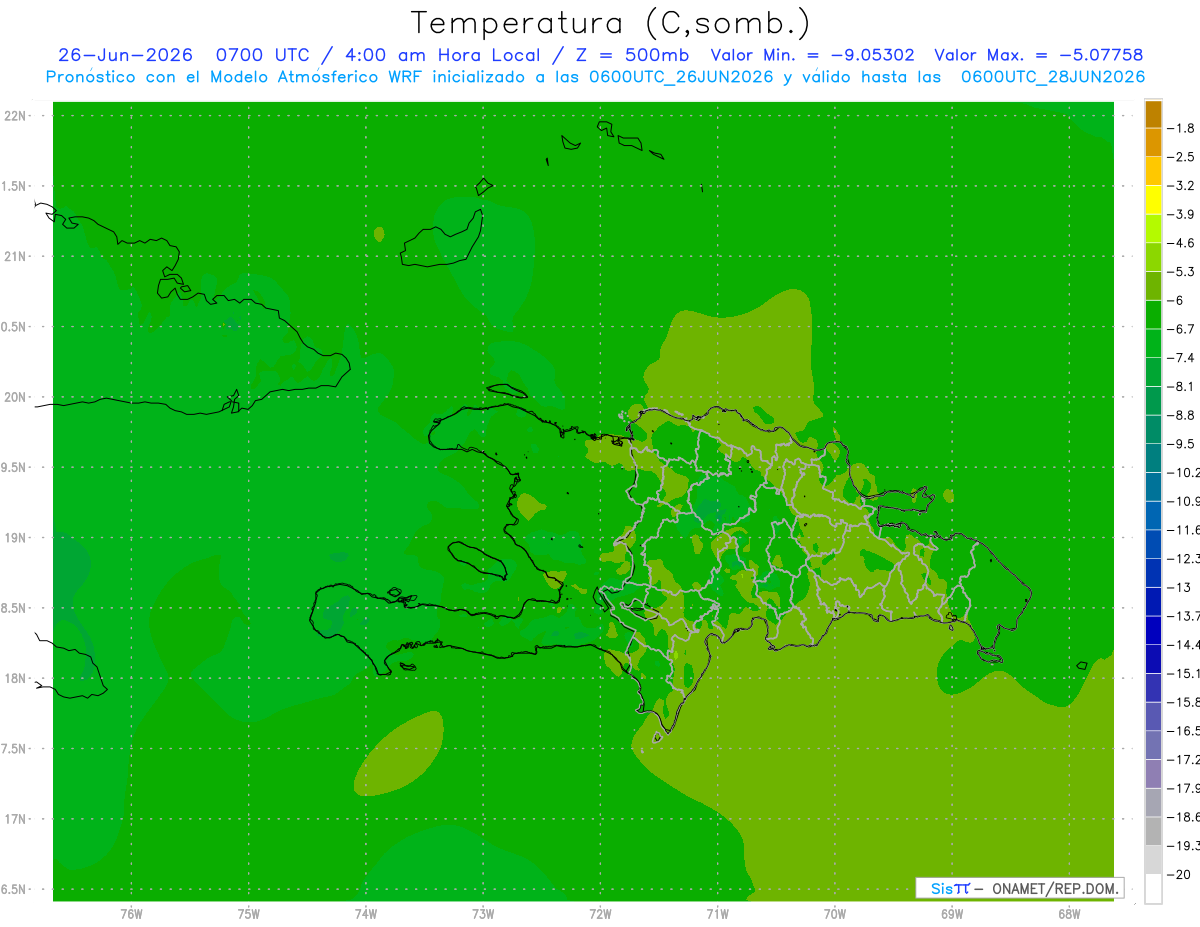Select the lime legend swatch between -3.9 and -4.6

click(x=1153, y=229)
